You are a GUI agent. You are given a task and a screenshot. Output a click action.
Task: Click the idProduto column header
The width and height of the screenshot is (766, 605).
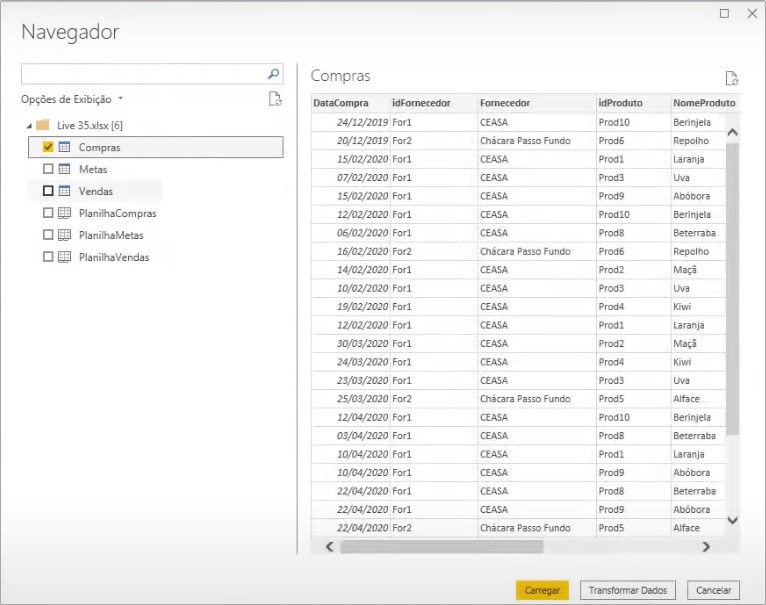click(634, 103)
